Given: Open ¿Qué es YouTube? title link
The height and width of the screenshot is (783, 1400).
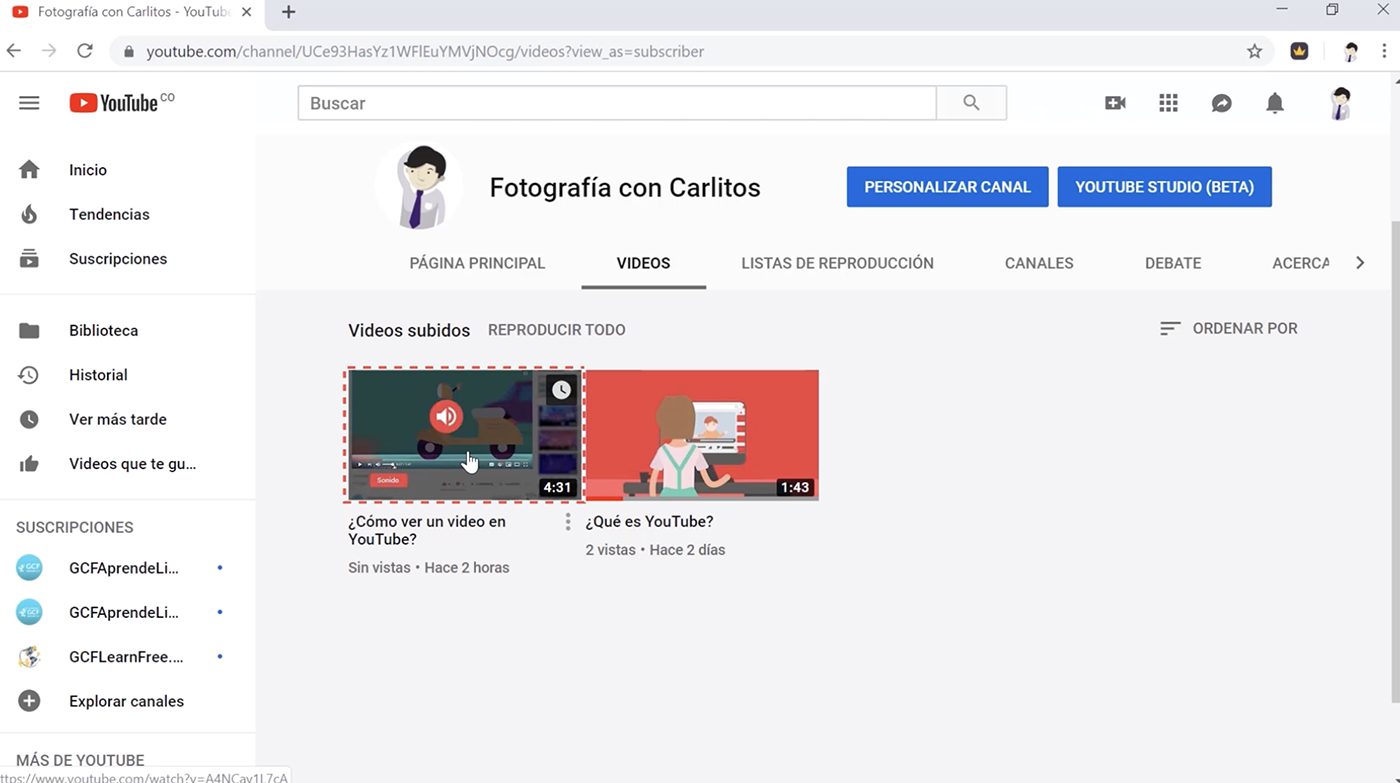Looking at the screenshot, I should (649, 522).
